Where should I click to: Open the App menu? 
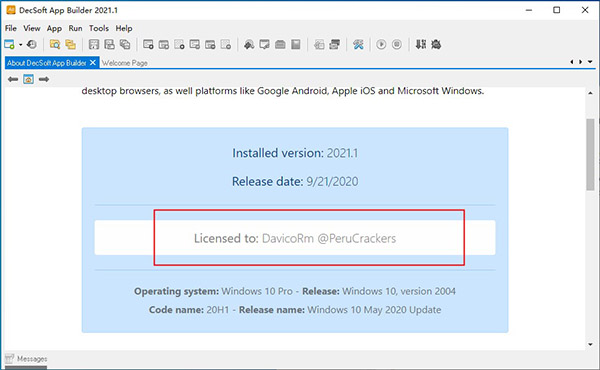point(54,28)
